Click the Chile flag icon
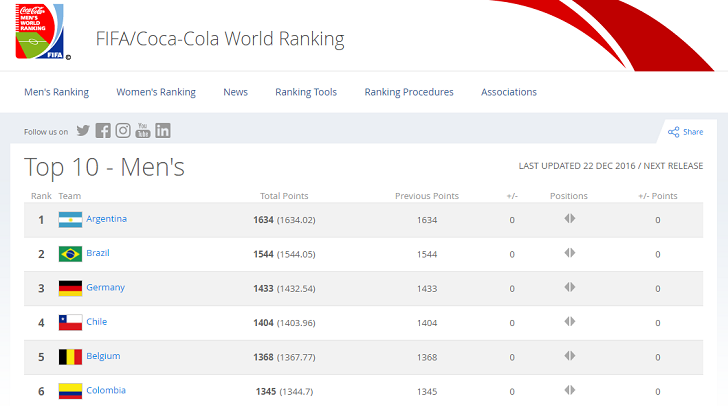728x406 pixels. [x=71, y=323]
